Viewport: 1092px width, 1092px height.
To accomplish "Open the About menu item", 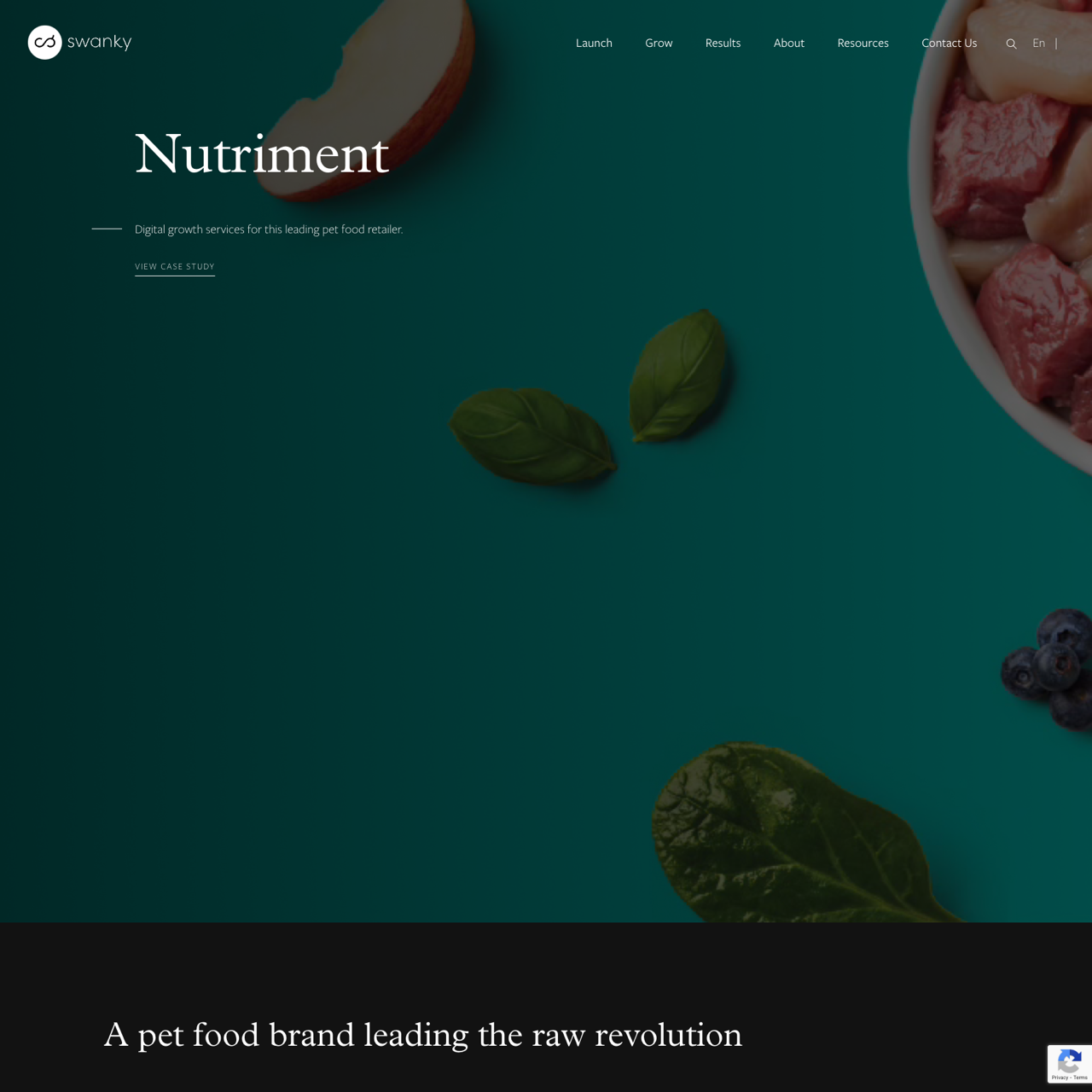I will [789, 43].
